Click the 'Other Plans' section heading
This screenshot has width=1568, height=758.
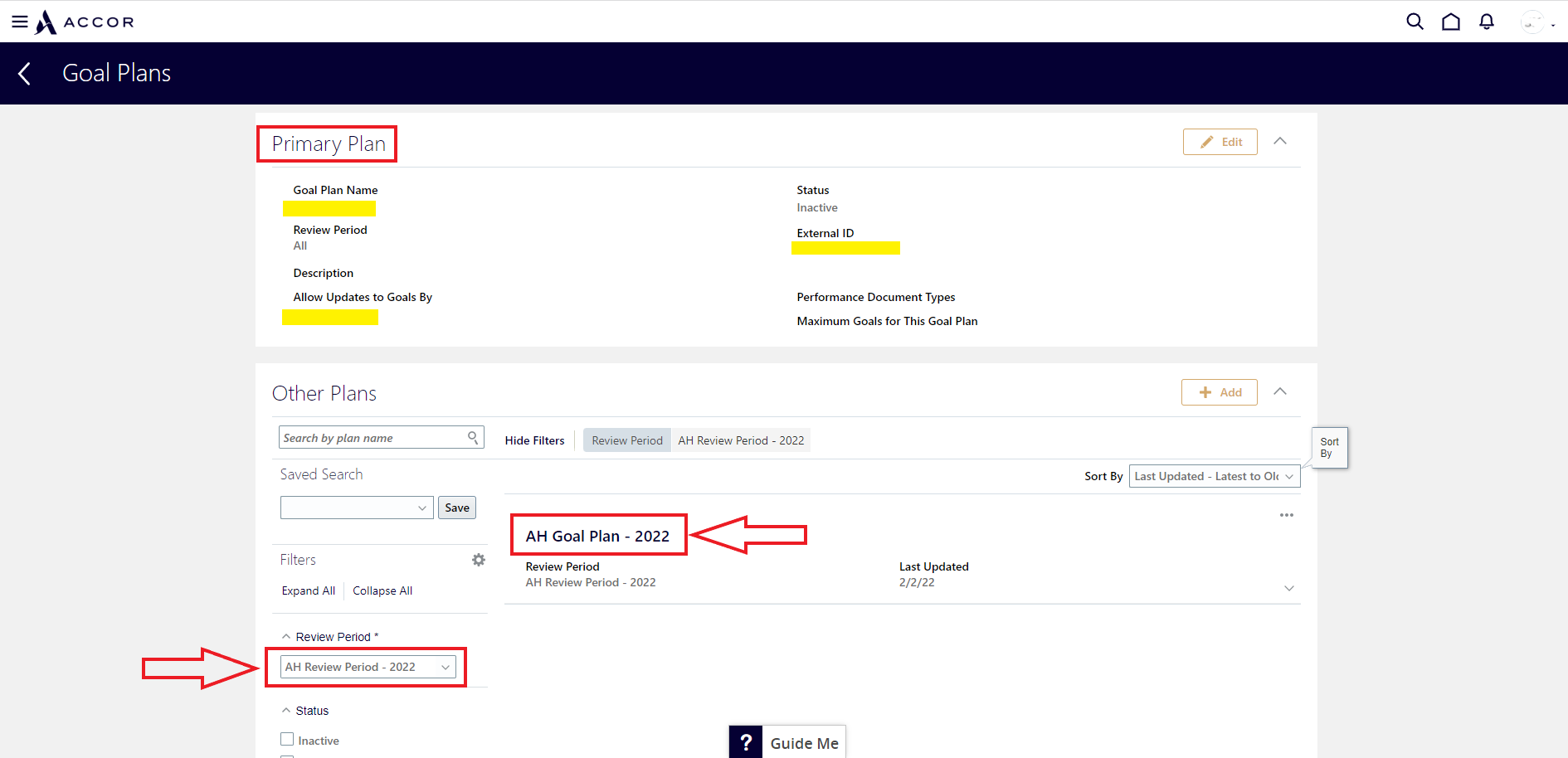324,393
